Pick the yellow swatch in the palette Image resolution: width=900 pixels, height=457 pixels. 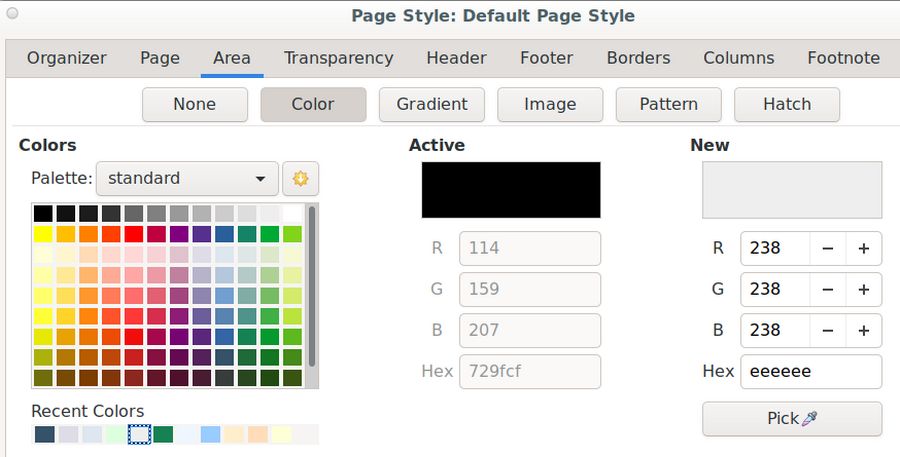43,234
